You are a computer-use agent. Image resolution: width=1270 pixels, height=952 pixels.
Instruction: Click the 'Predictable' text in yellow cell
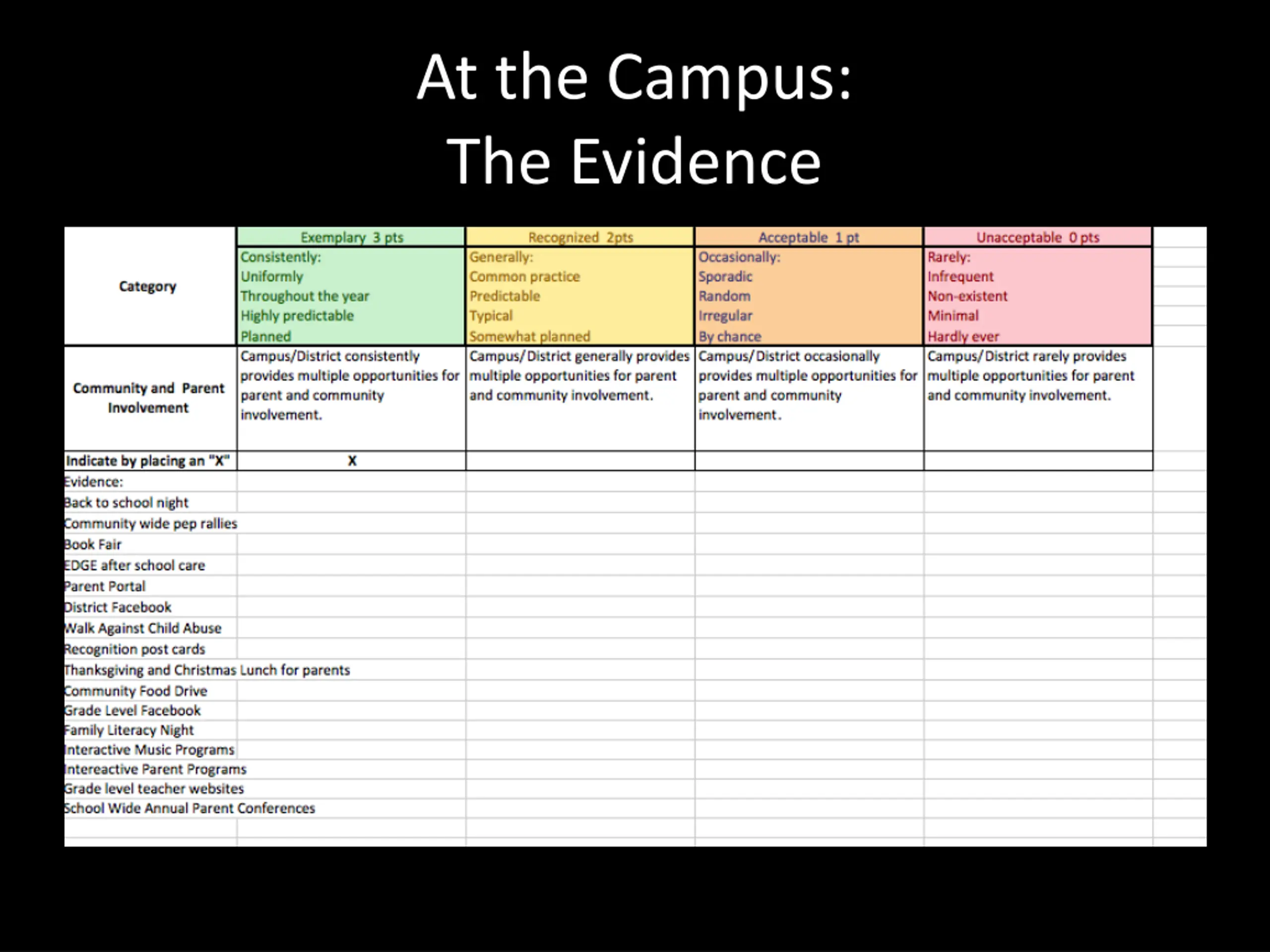coord(505,296)
